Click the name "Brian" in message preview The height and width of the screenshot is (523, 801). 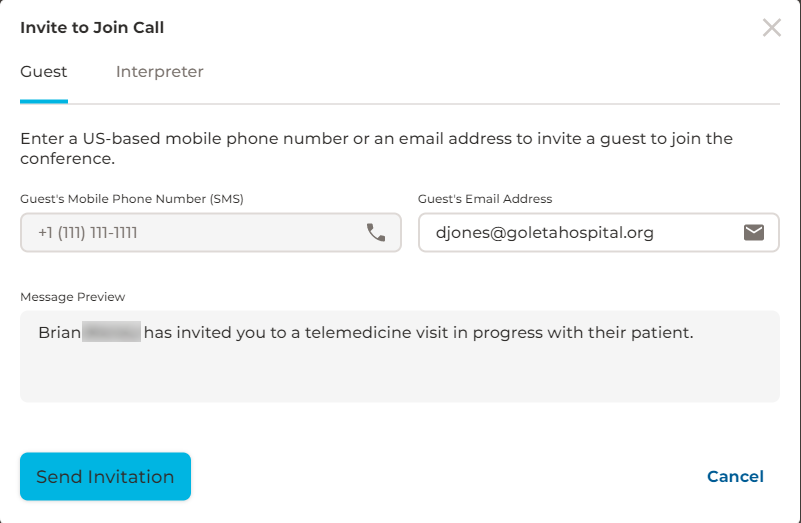(x=58, y=332)
